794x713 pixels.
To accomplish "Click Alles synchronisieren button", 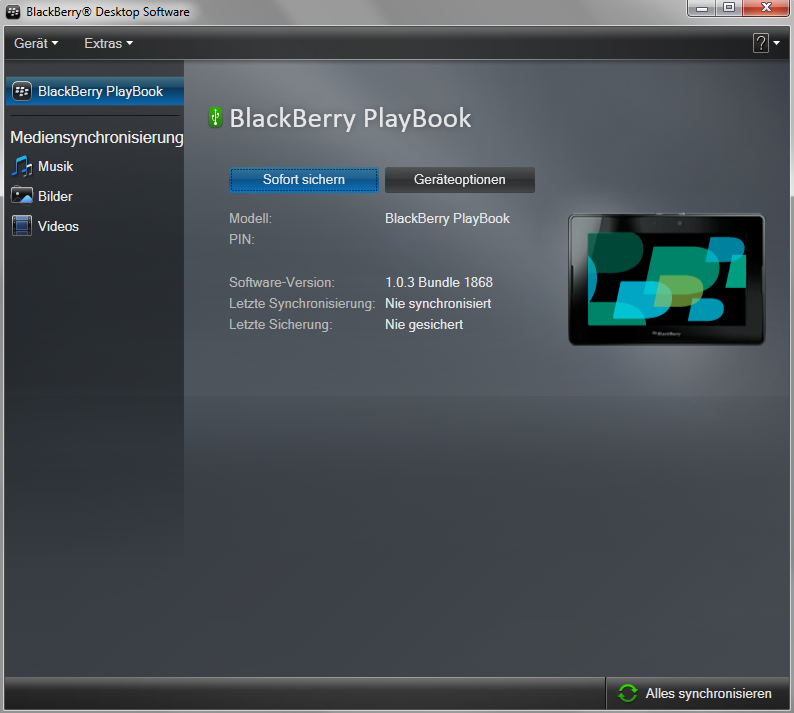I will (x=697, y=693).
